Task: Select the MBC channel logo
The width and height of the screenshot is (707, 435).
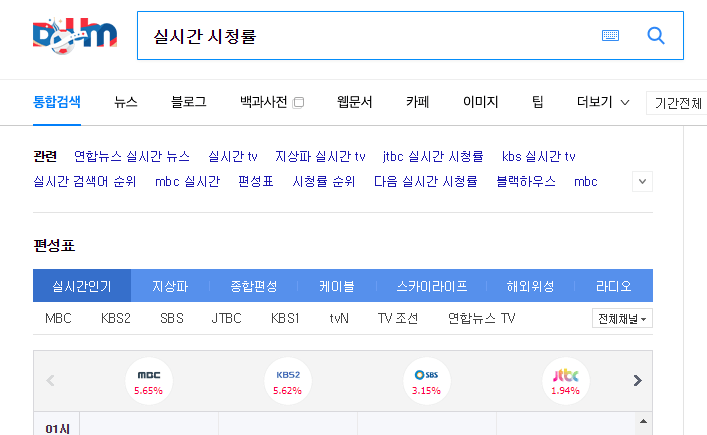Action: 148,376
